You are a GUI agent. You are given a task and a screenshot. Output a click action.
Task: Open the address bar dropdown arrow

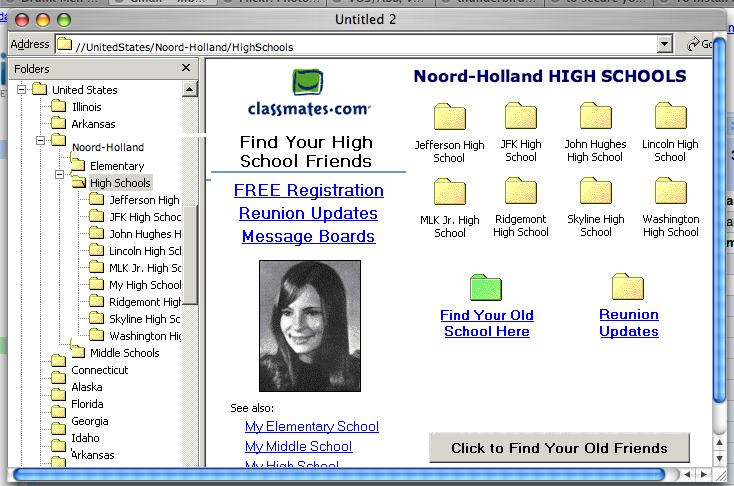[x=665, y=44]
